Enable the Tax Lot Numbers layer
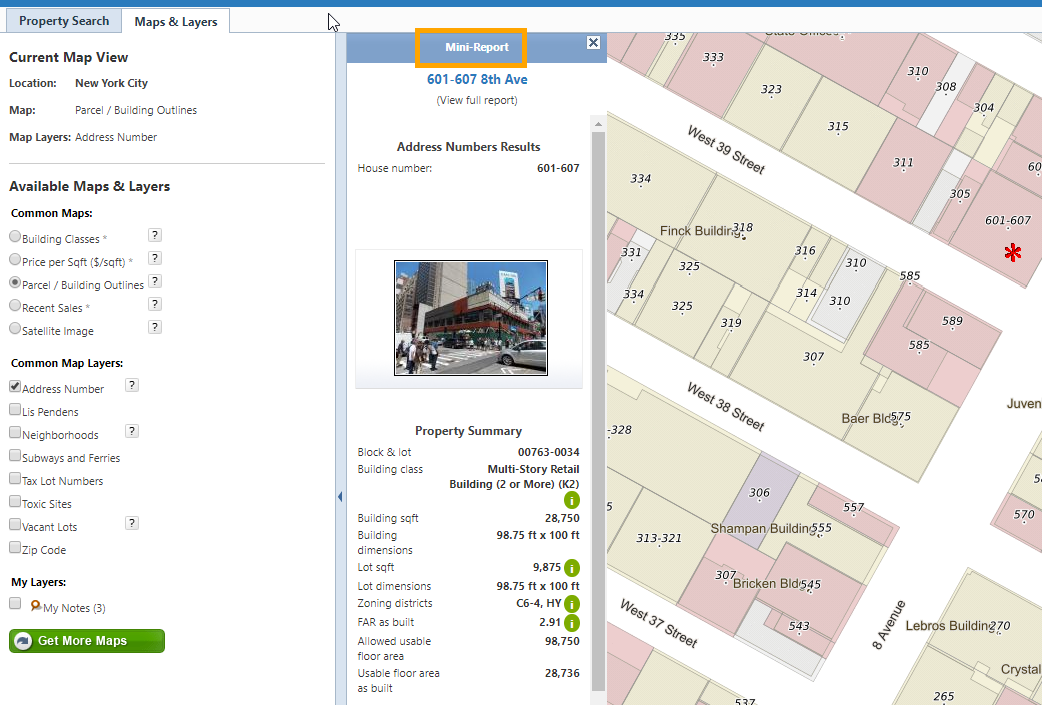Viewport: 1042px width, 705px height. [x=15, y=478]
